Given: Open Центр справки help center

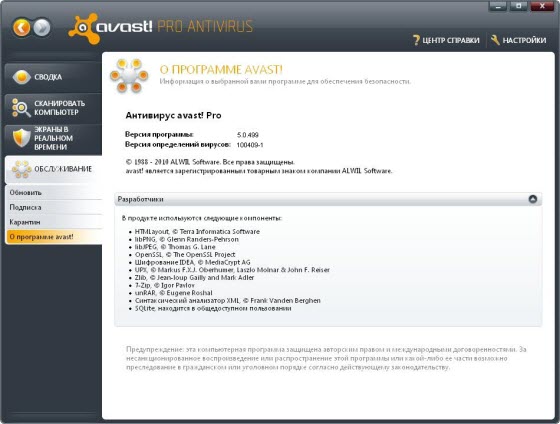Looking at the screenshot, I should pyautogui.click(x=446, y=40).
